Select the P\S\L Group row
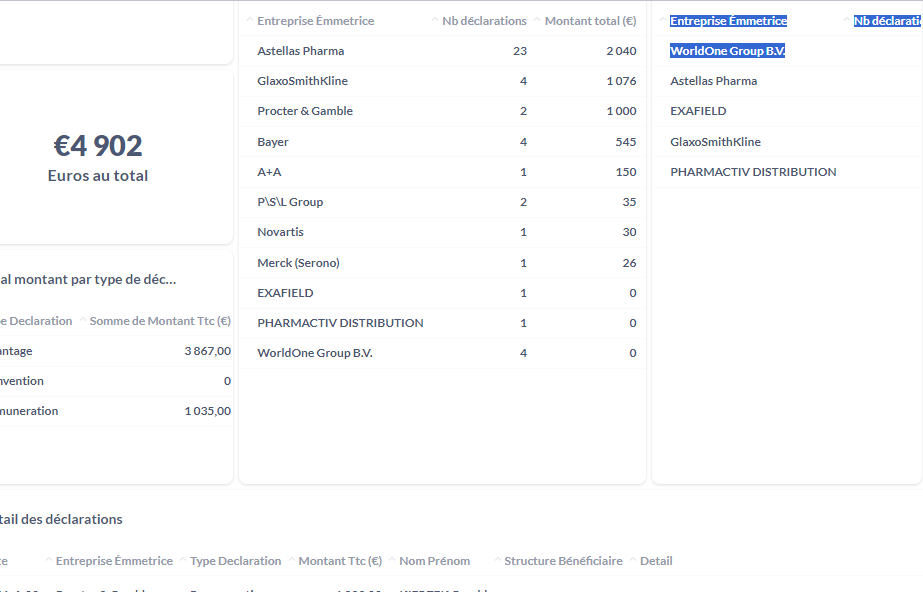923x592 pixels. tap(442, 202)
